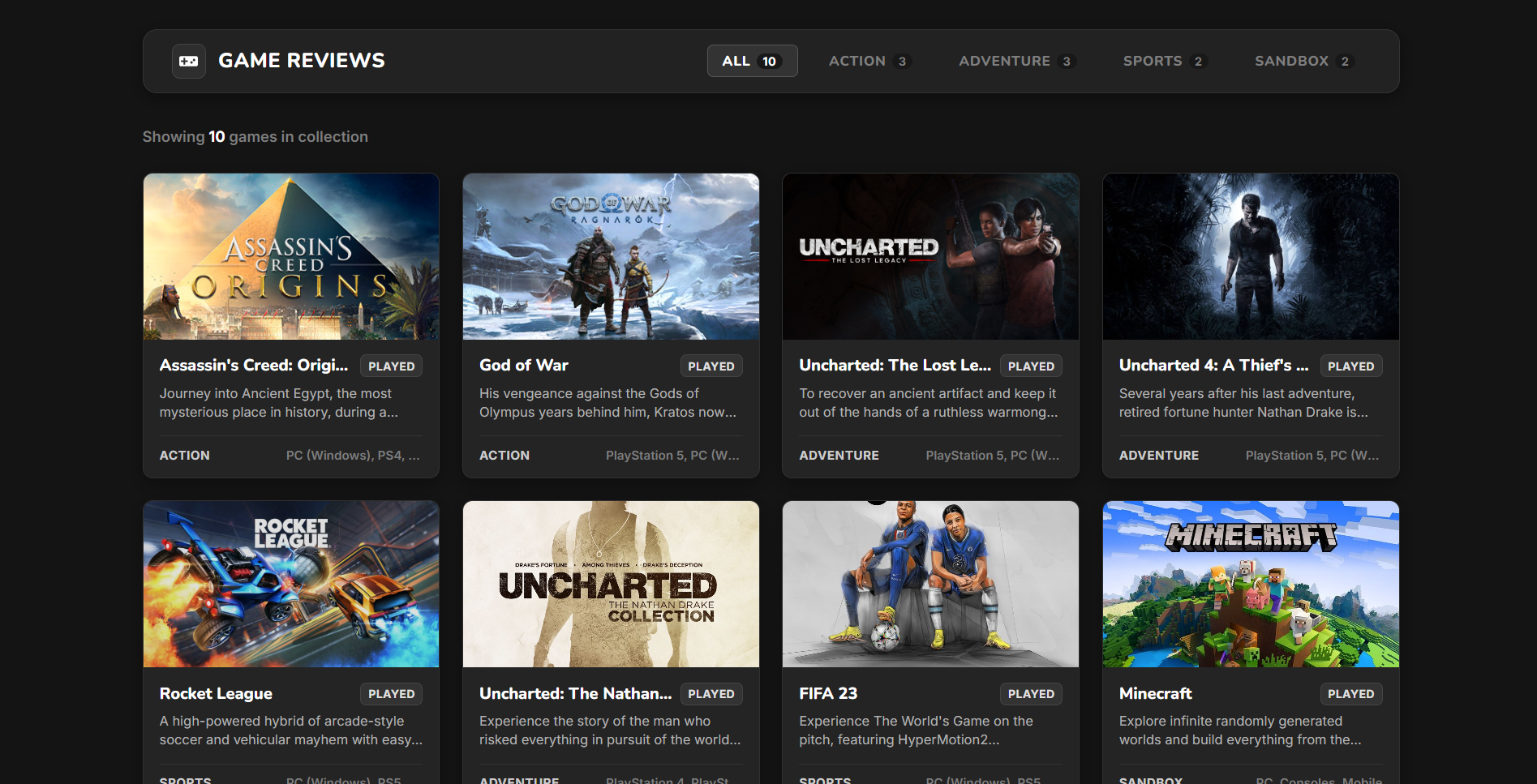Screen dimensions: 1537x784
Task: Click PLAYED badge on Uncharted: The Lost Legacy
Action: pos(1031,366)
